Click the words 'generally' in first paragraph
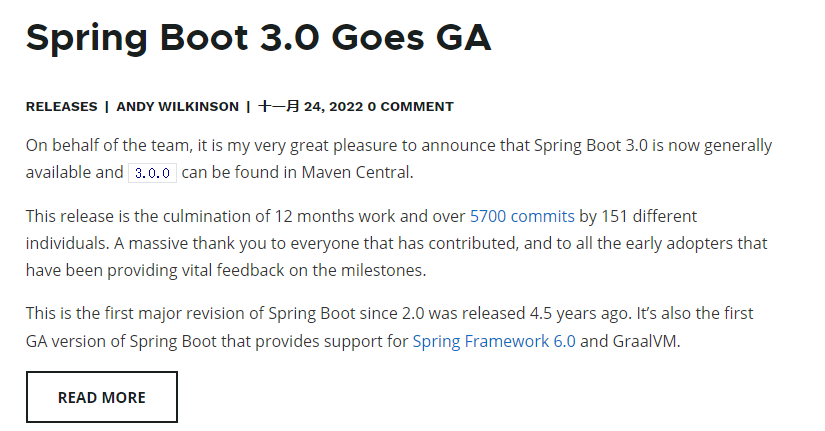Screen dimensions: 825x431 (738, 146)
